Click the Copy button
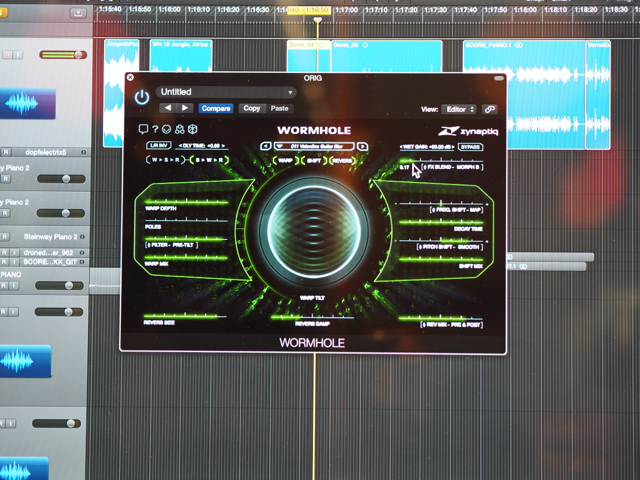This screenshot has height=480, width=640. pyautogui.click(x=251, y=109)
